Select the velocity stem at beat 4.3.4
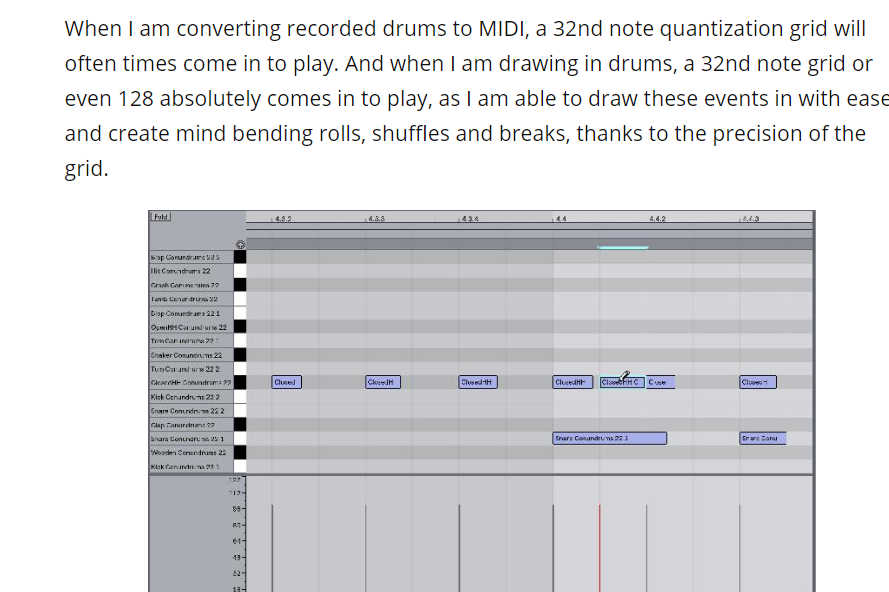The image size is (889, 592). point(459,548)
